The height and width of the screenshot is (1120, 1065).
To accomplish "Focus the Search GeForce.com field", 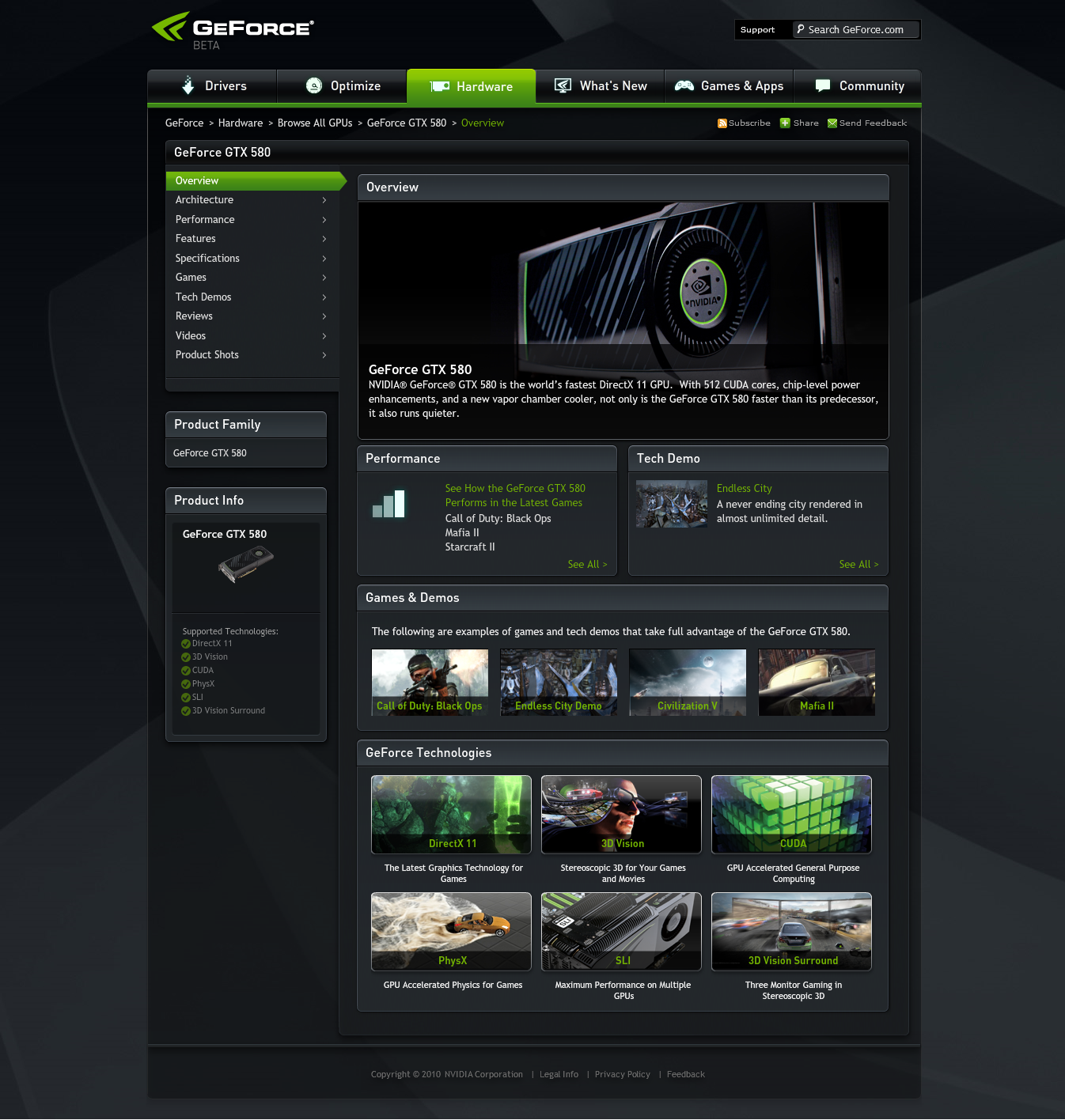I will 856,30.
